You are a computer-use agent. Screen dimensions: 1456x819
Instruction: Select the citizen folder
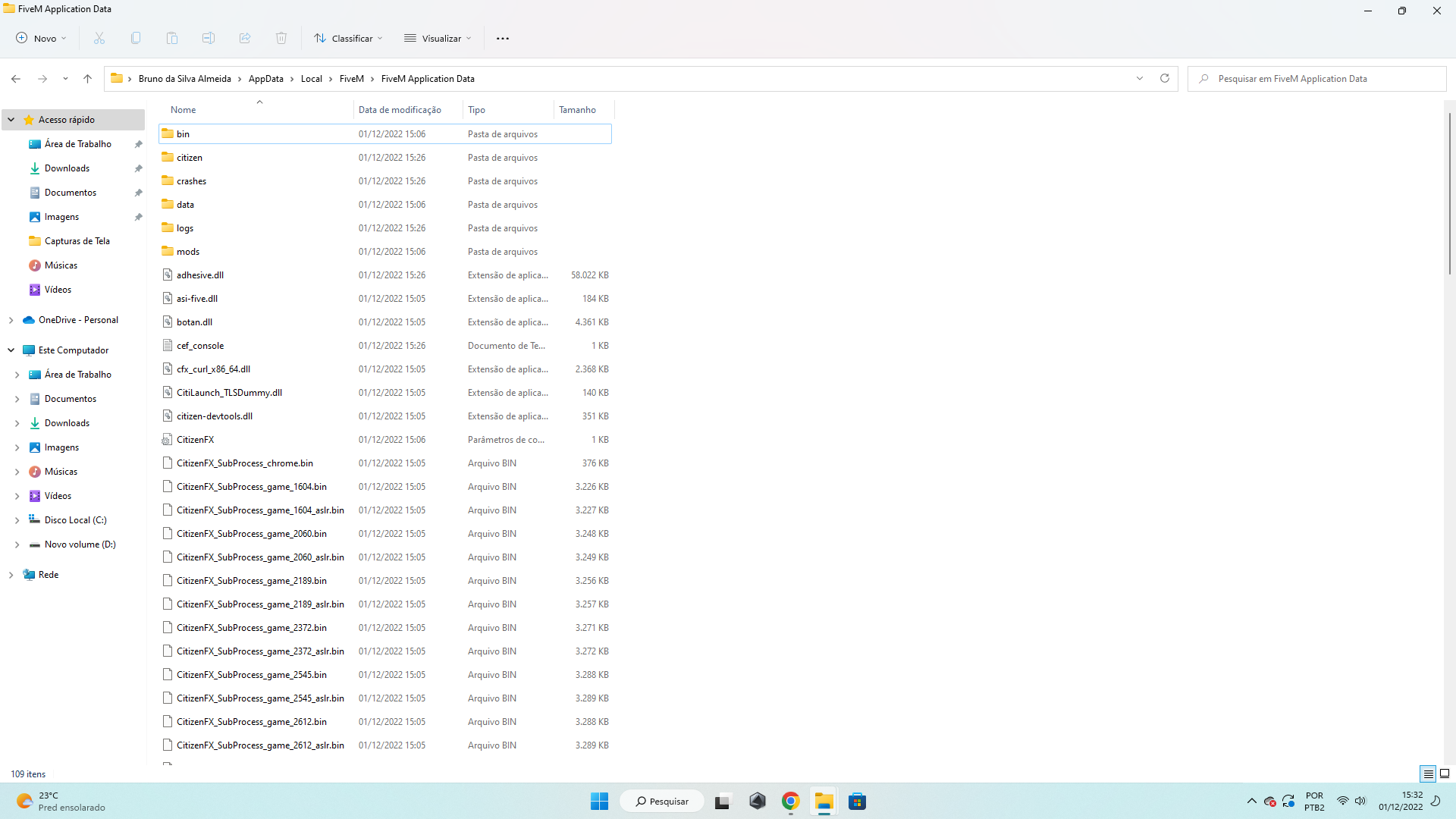click(385, 158)
